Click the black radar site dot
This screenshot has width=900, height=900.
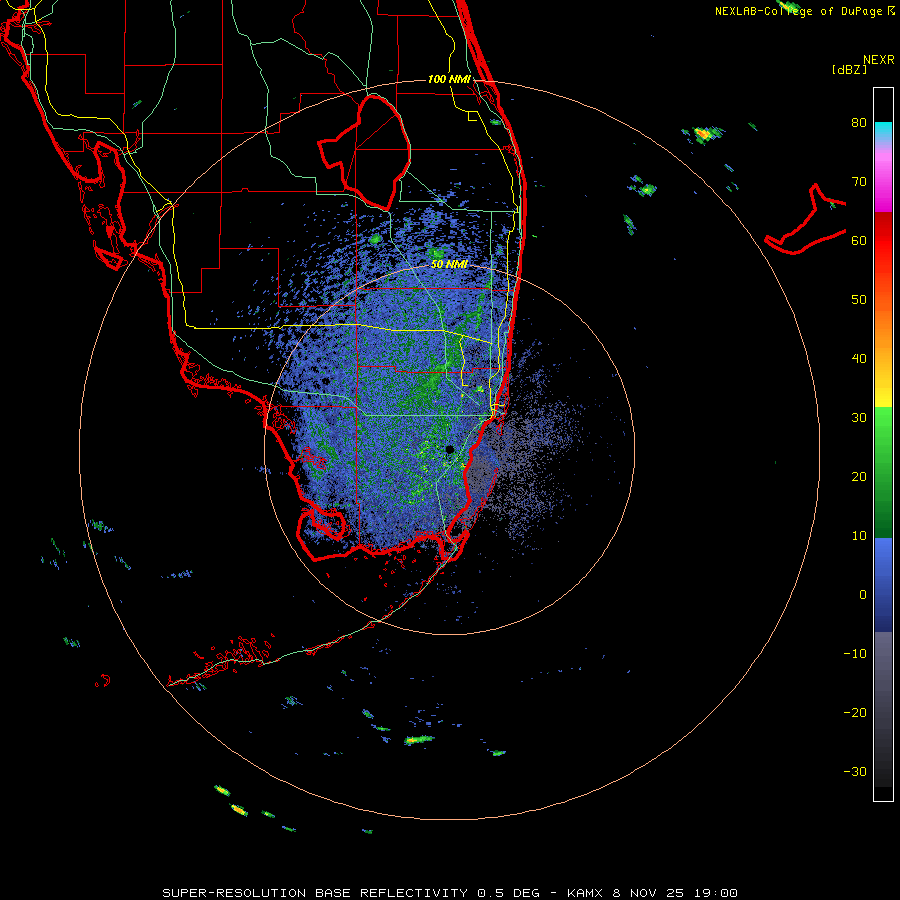click(x=449, y=449)
